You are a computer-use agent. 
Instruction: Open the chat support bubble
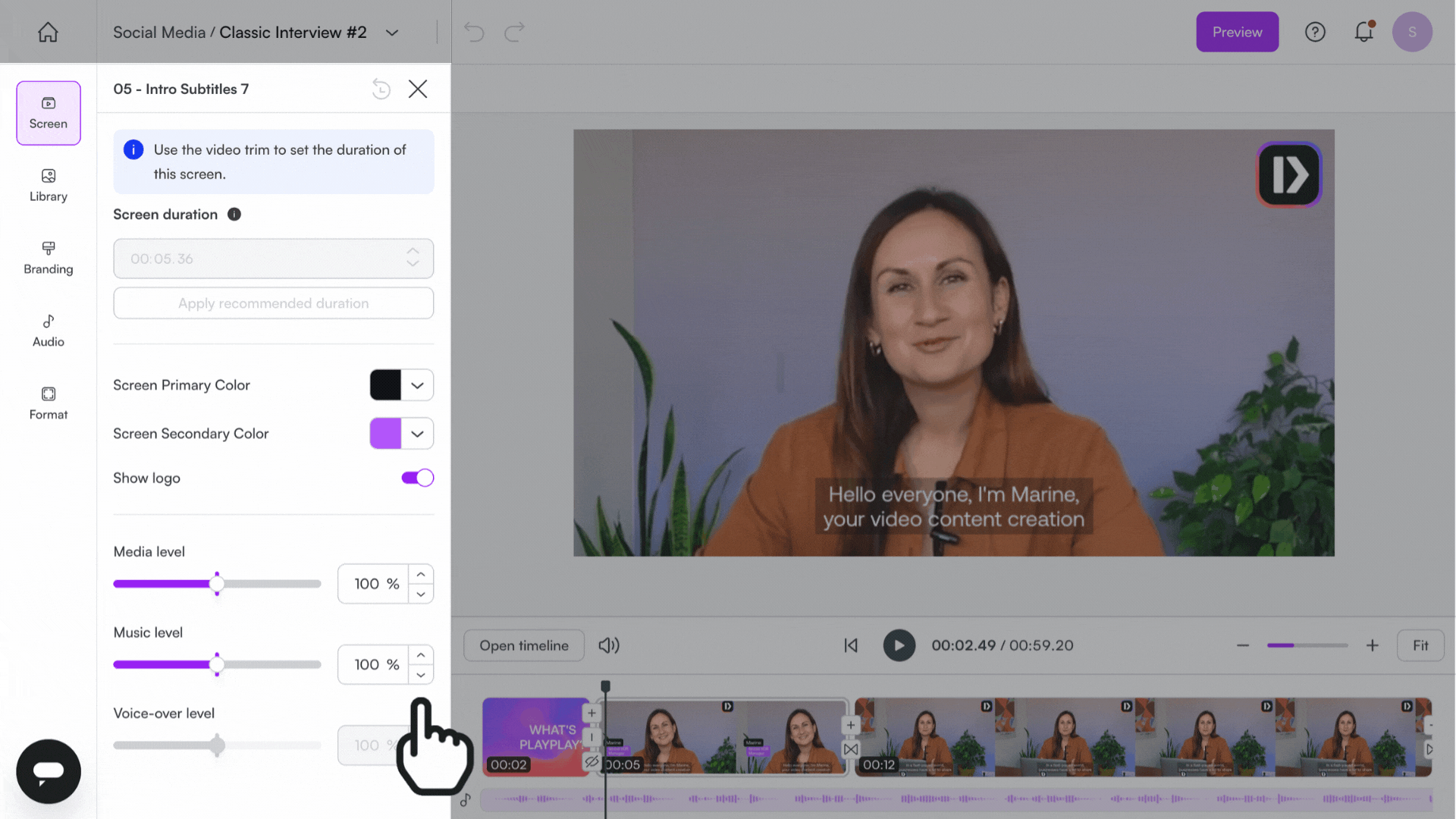point(49,771)
